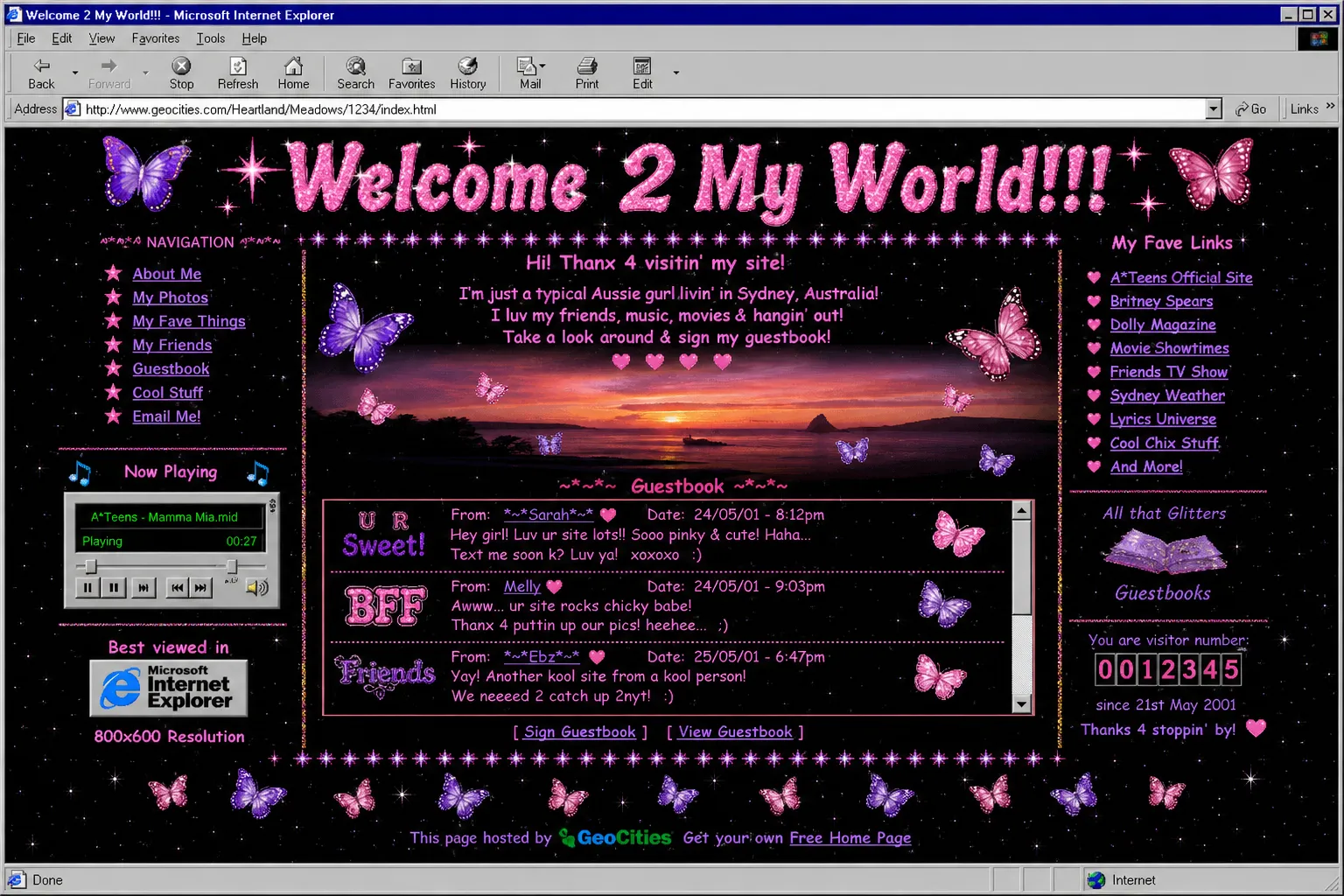This screenshot has width=1344, height=896.
Task: Click the Internet Explorer badge
Action: point(169,689)
